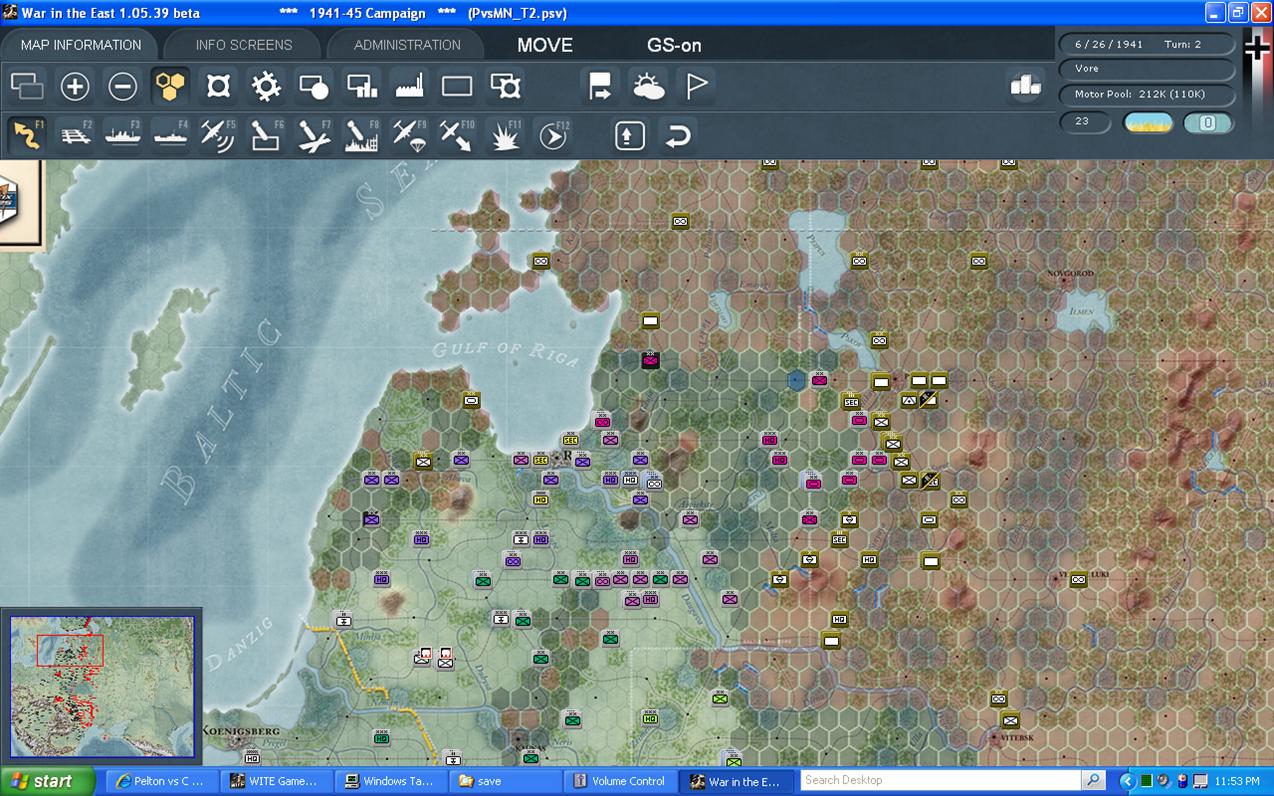Screen dimensions: 1274x796
Task: Zoom in the map with plus icon
Action: click(x=75, y=86)
